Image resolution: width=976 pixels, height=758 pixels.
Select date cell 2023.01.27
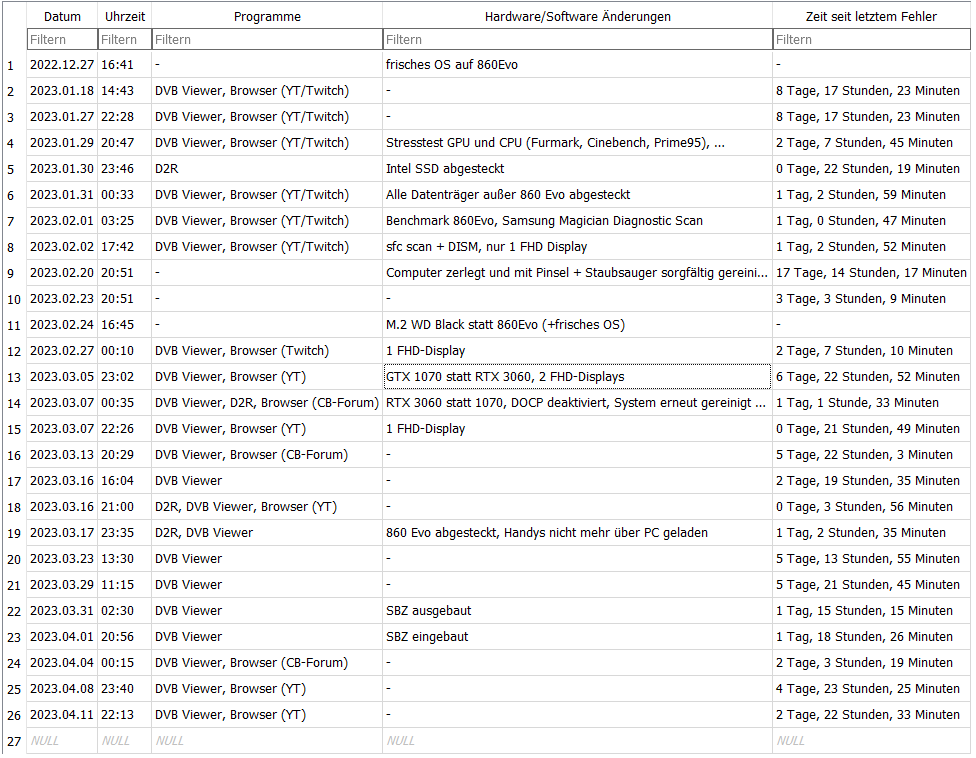(x=62, y=117)
